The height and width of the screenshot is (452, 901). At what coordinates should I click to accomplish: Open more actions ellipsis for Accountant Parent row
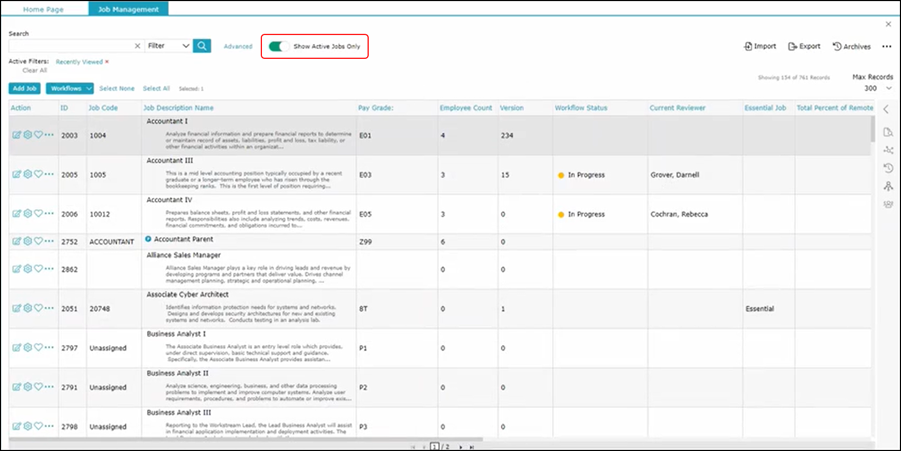coord(50,241)
